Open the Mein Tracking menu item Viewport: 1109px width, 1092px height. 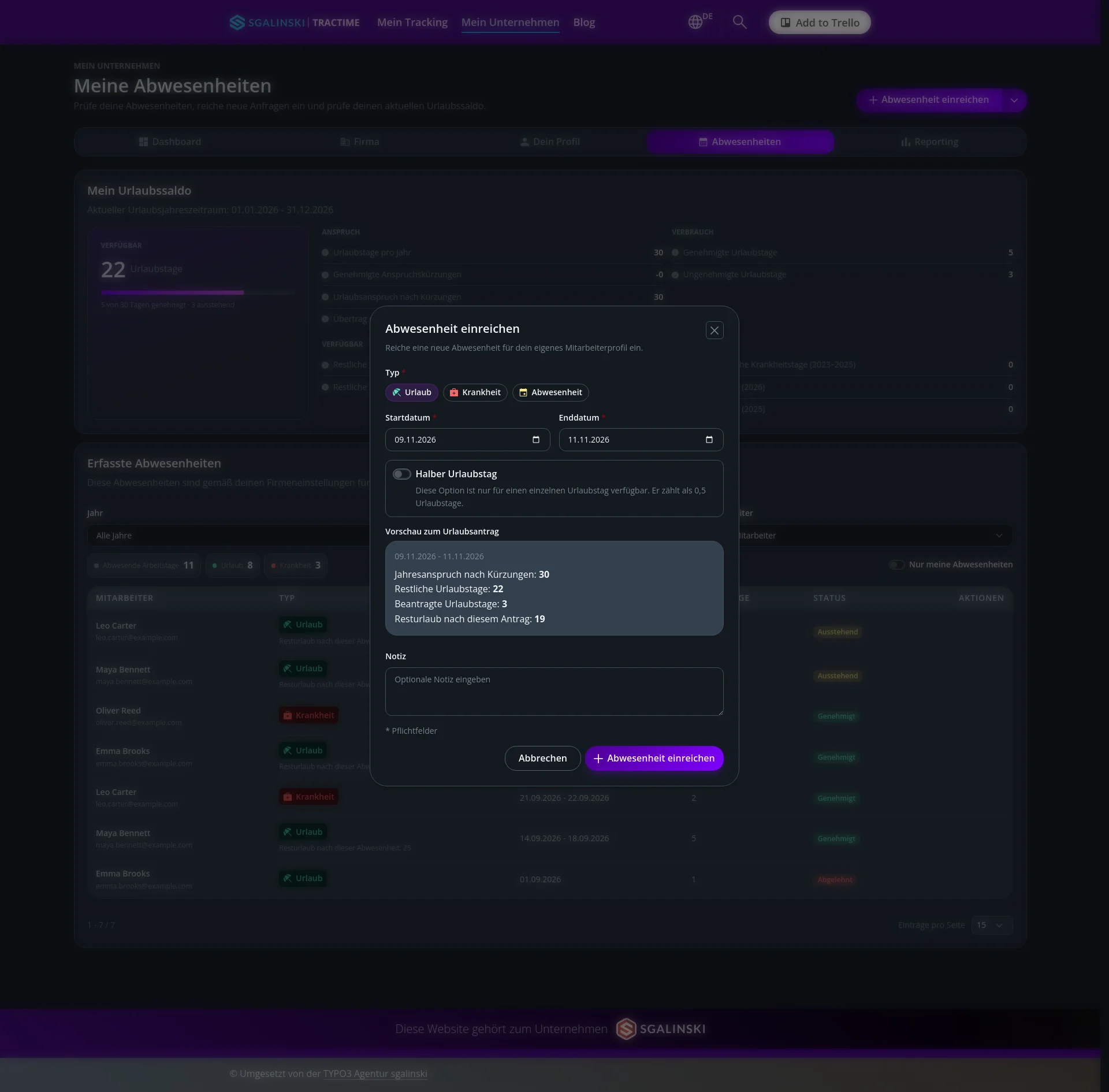tap(412, 23)
